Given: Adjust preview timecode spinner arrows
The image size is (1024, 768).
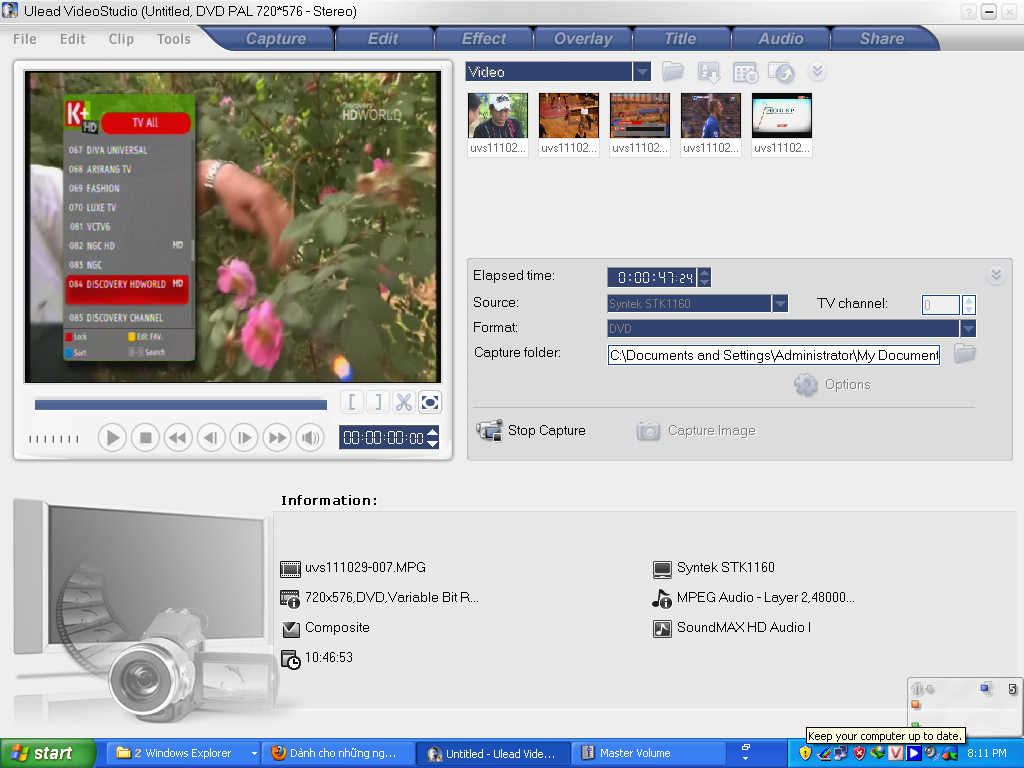Looking at the screenshot, I should [432, 437].
